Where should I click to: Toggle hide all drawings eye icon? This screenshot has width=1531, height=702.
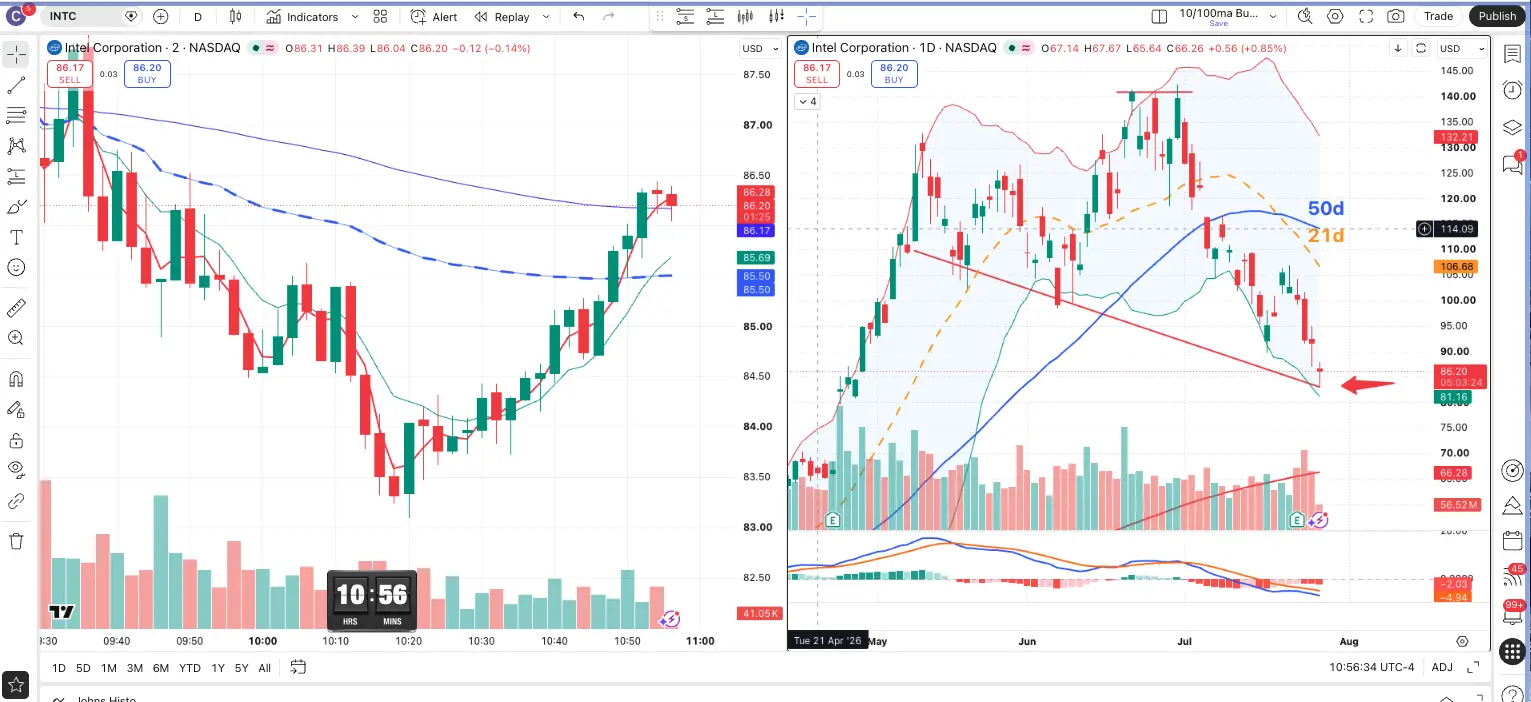(16, 470)
